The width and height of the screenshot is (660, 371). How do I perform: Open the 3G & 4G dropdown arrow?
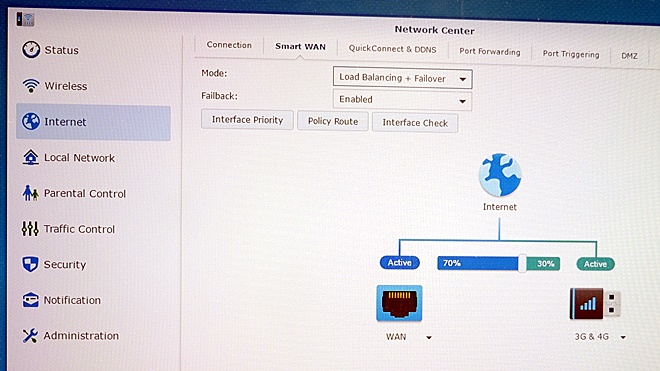623,337
